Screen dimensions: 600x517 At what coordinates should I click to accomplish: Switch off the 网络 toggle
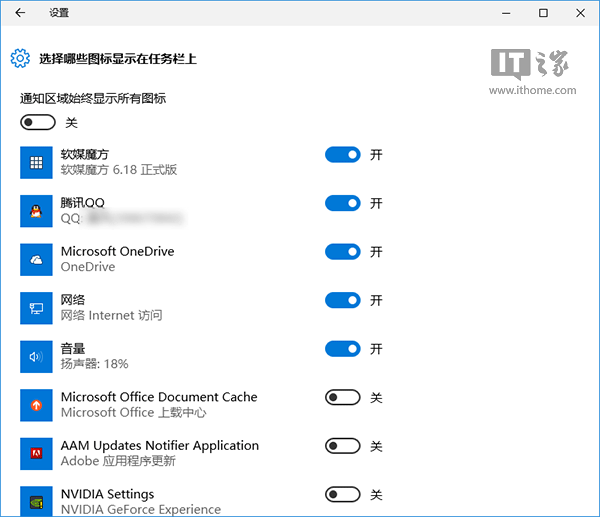coord(342,300)
